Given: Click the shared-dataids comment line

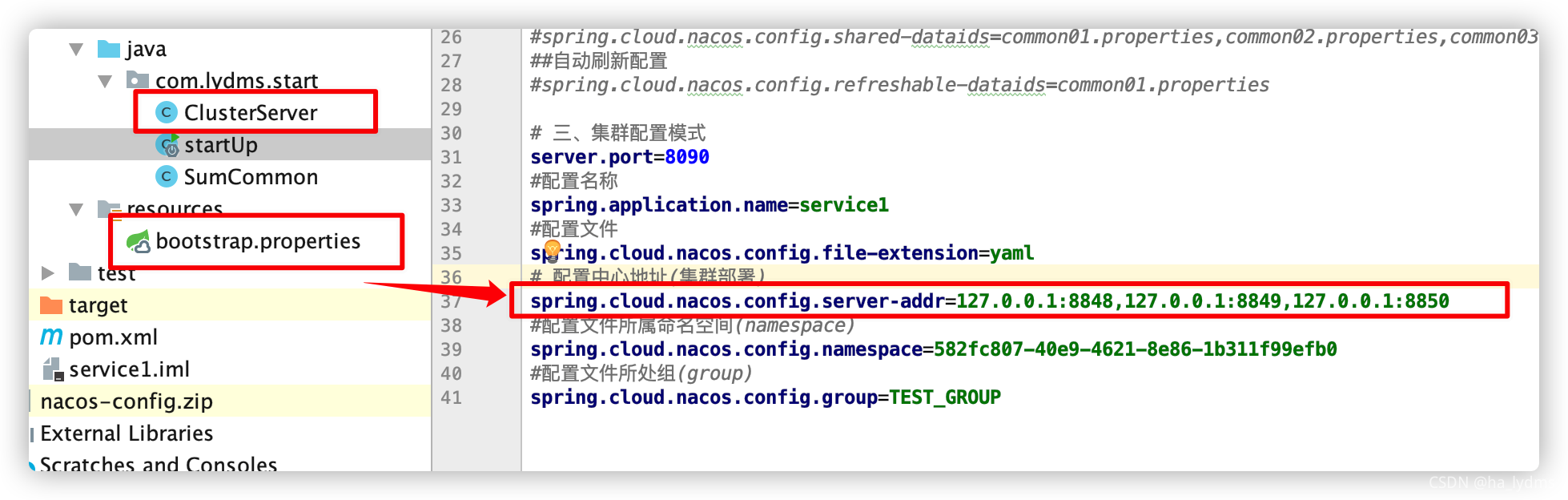Looking at the screenshot, I should coord(1033,37).
